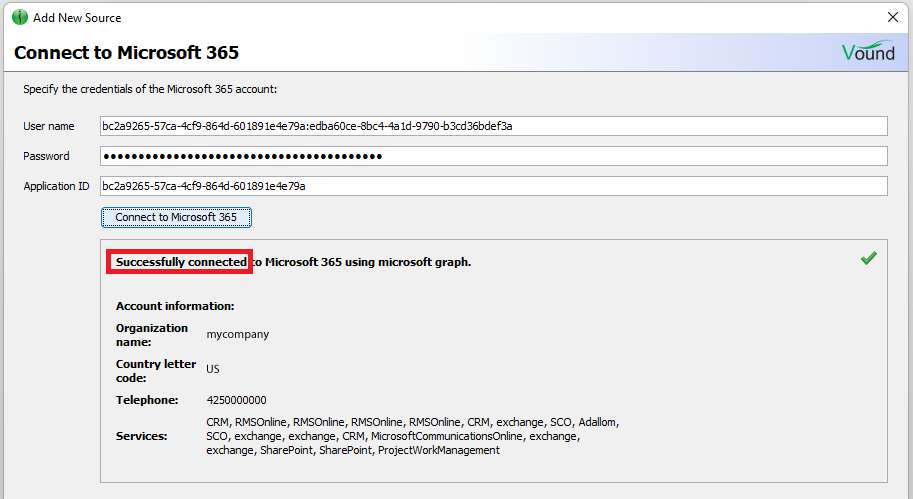
Task: Click 'Successfully connected to Microsoft 365' status message
Action: pos(293,262)
